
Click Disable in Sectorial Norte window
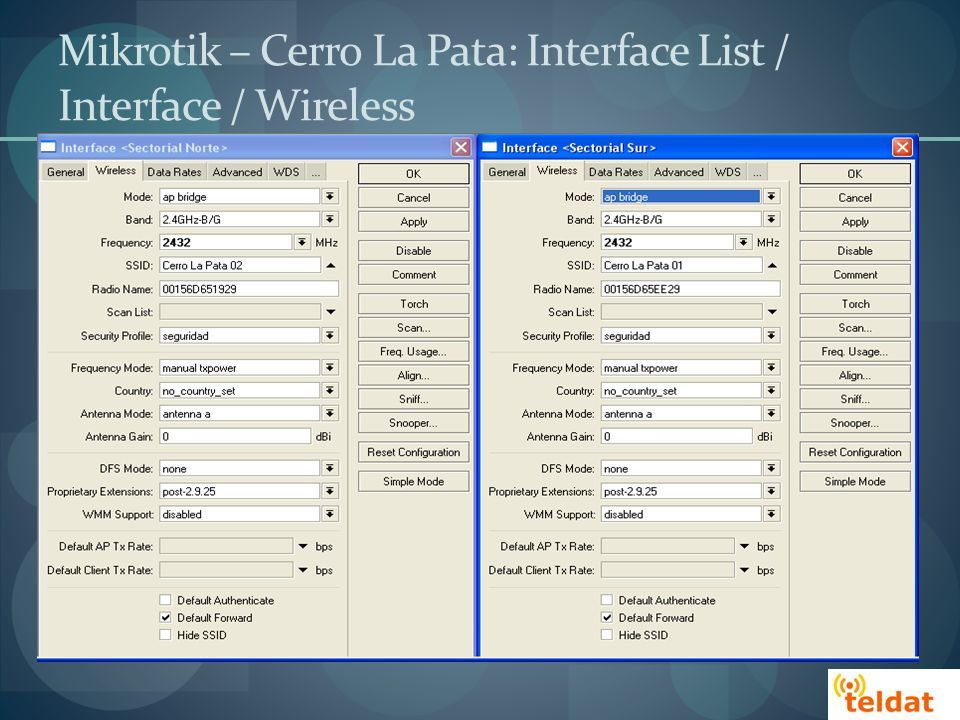coord(414,251)
